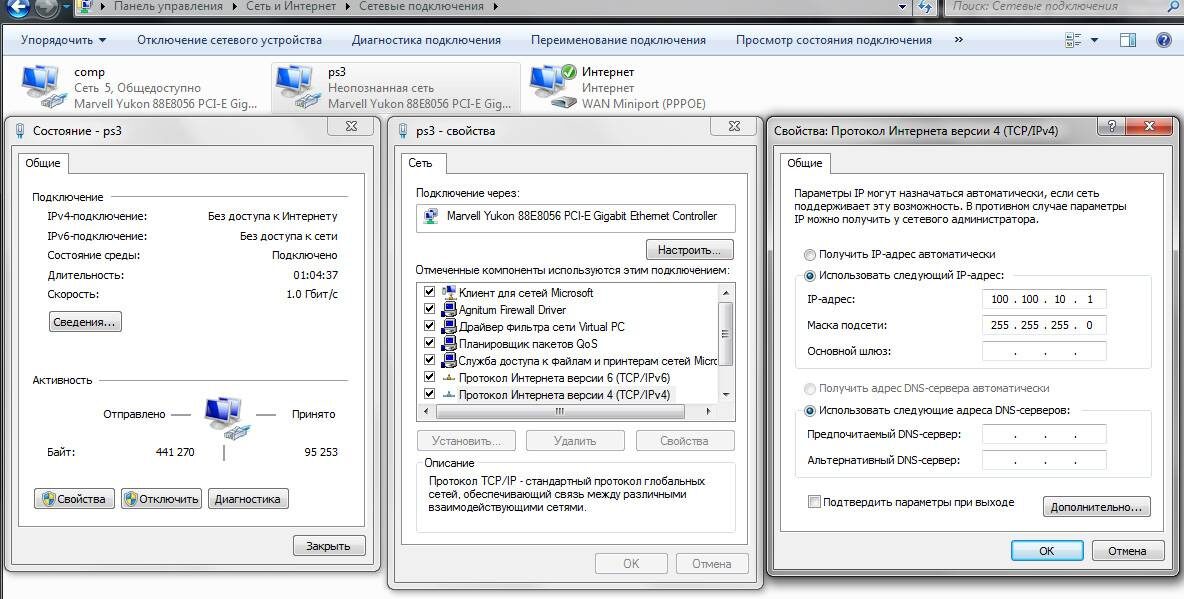Click the question mark help button in TCP/IPv4 dialog
Screen dimensions: 1184x599
[x=1111, y=126]
